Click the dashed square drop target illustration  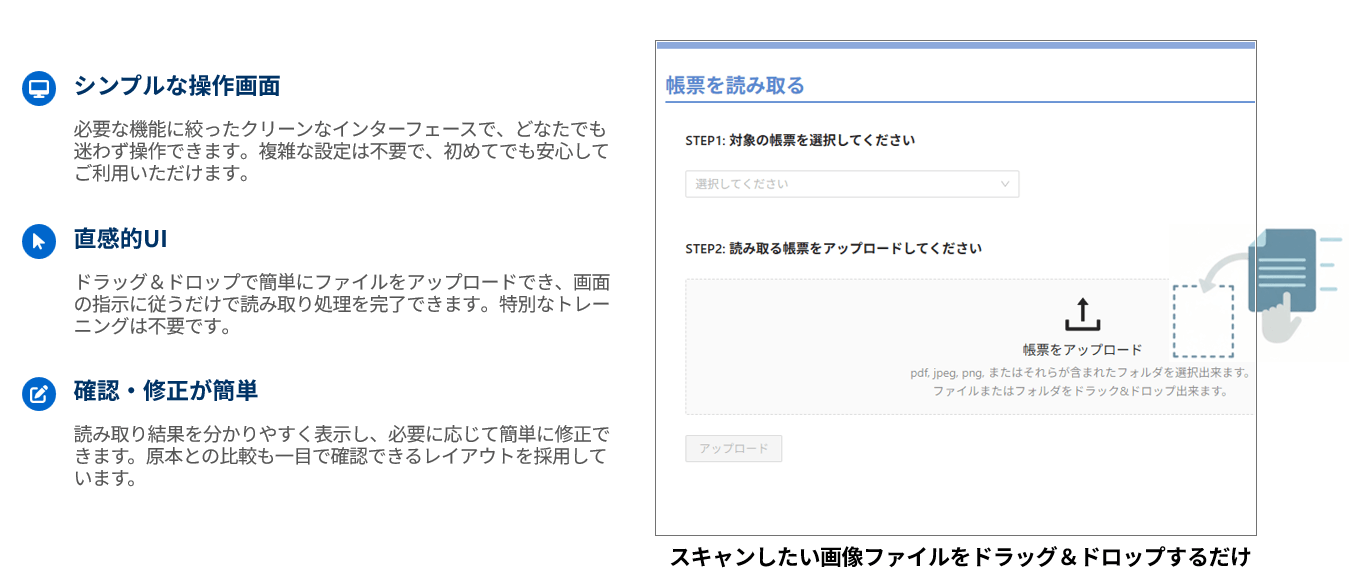click(1203, 322)
